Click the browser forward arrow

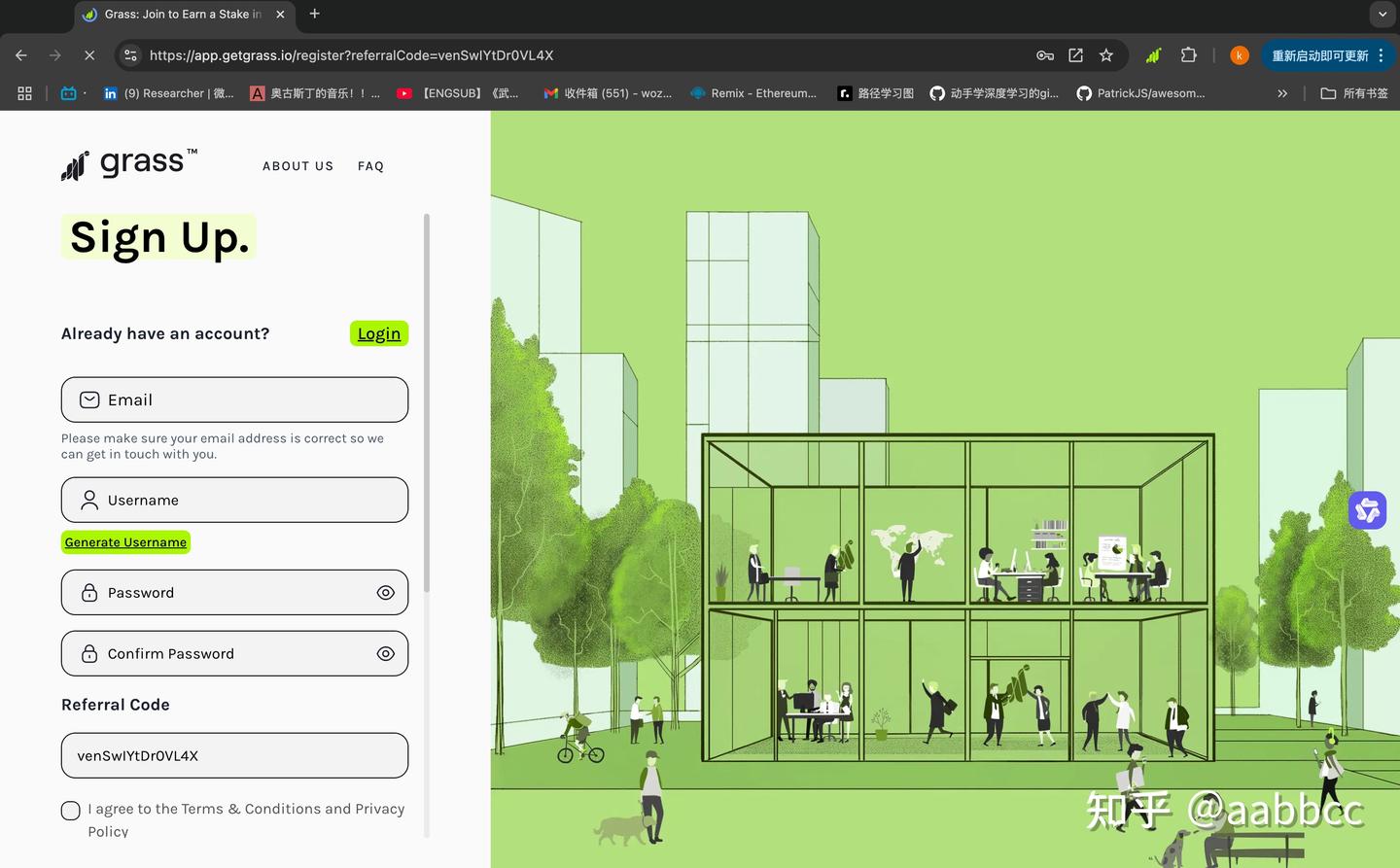coord(55,55)
